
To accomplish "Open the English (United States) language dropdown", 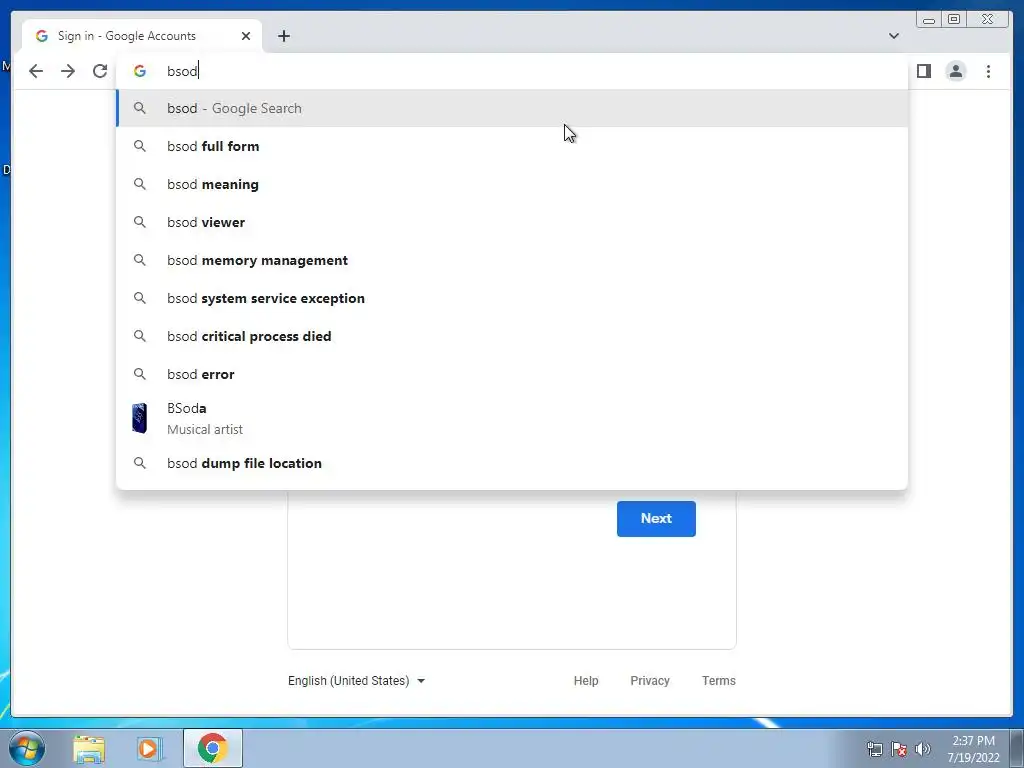I will [357, 680].
